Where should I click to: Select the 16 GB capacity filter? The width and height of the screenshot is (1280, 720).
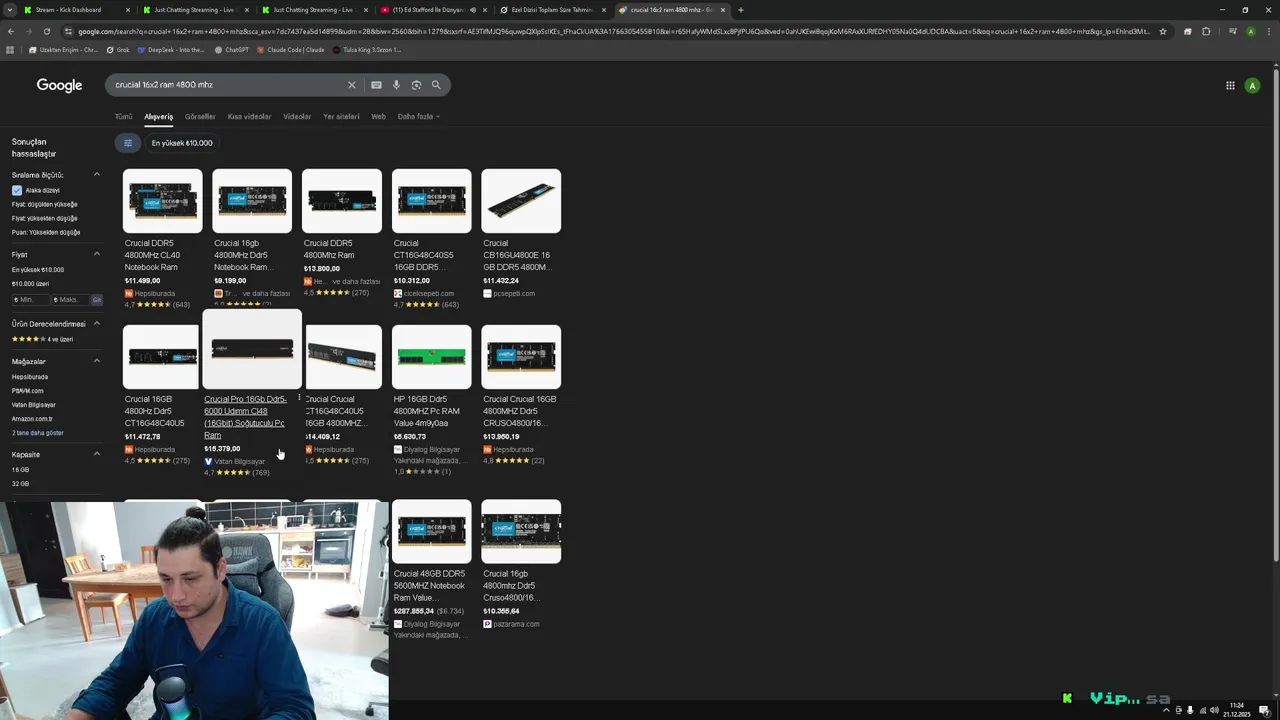point(20,470)
